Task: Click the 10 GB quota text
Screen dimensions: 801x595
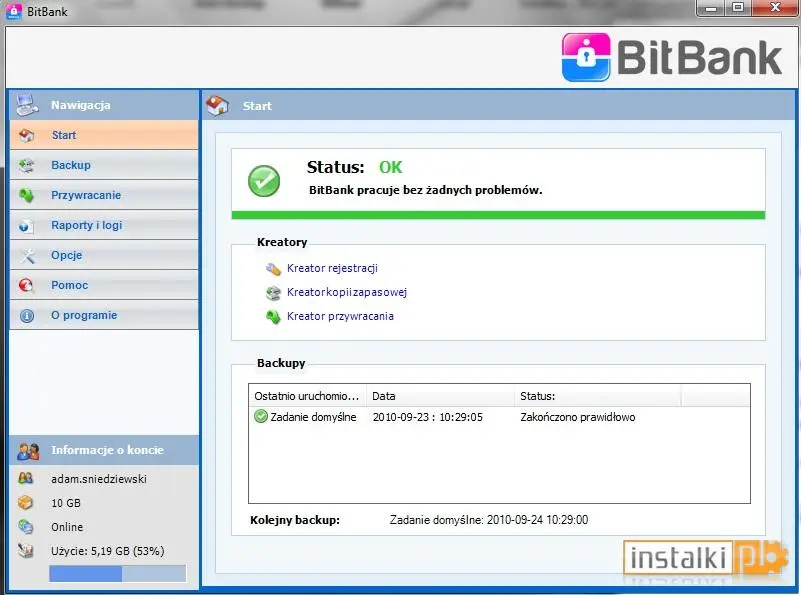Action: pos(66,503)
